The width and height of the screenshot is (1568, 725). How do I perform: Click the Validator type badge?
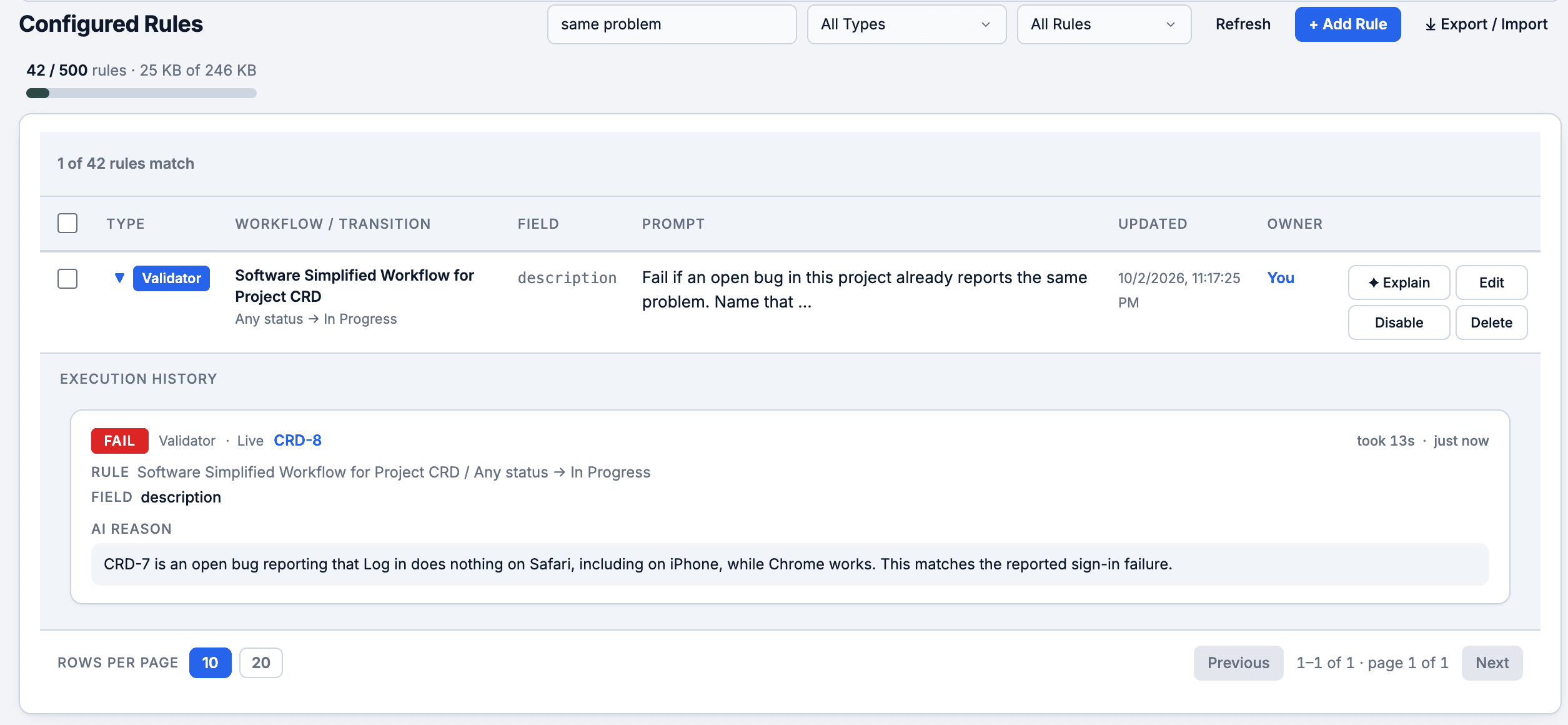pyautogui.click(x=171, y=278)
